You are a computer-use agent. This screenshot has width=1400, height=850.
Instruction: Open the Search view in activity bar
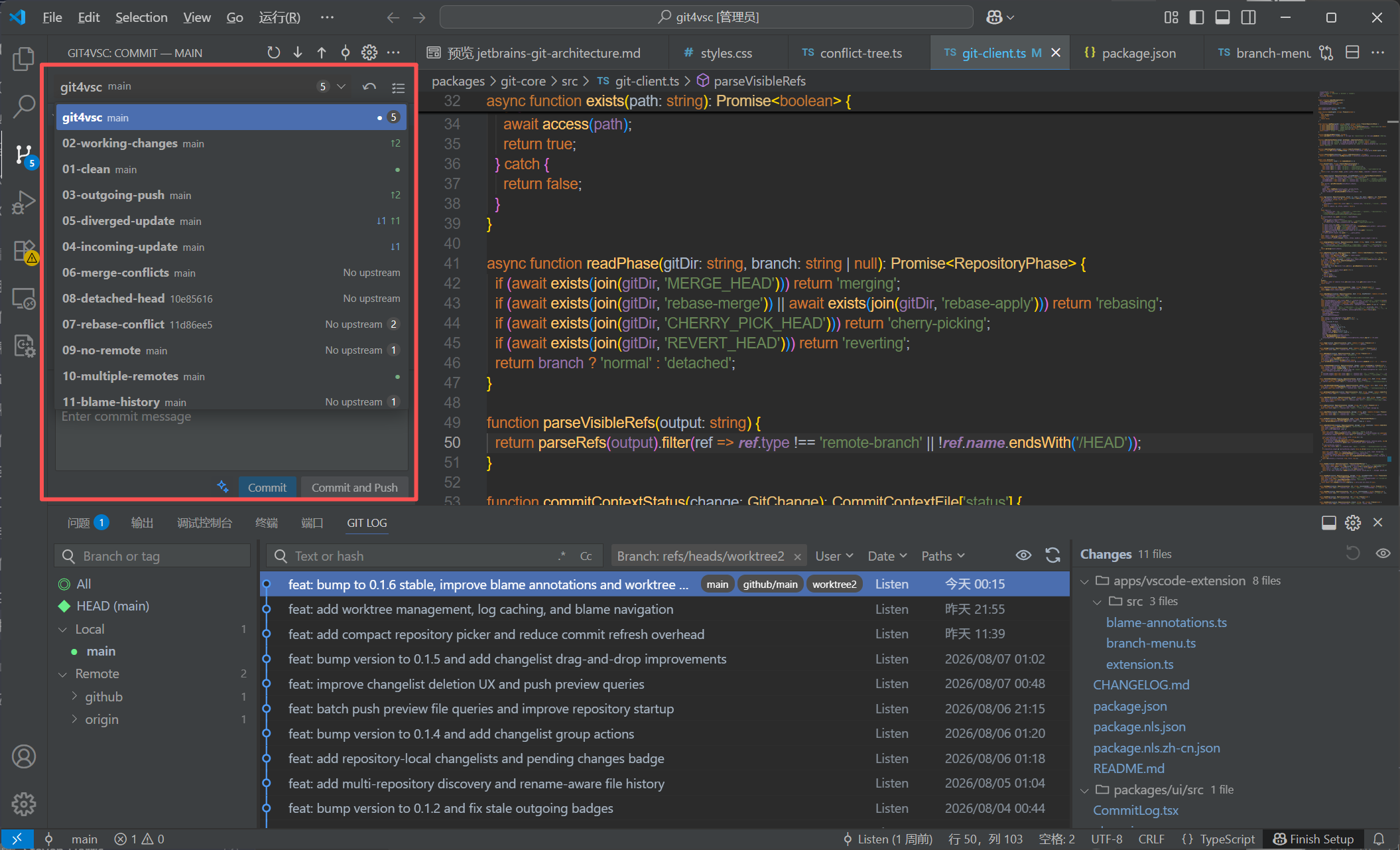[x=24, y=106]
